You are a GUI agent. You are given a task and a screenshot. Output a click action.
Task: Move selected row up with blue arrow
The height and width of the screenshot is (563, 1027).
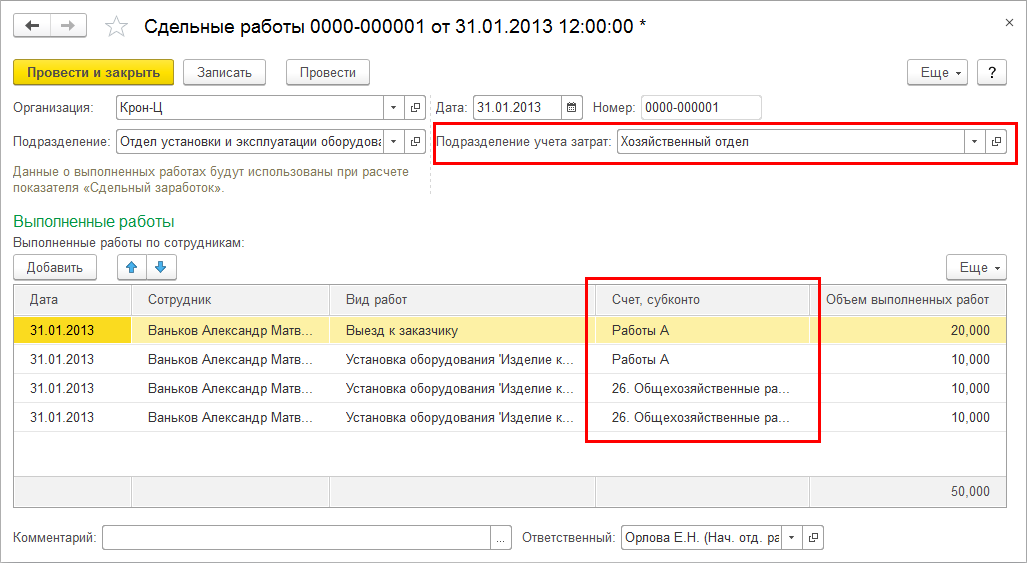click(x=132, y=267)
